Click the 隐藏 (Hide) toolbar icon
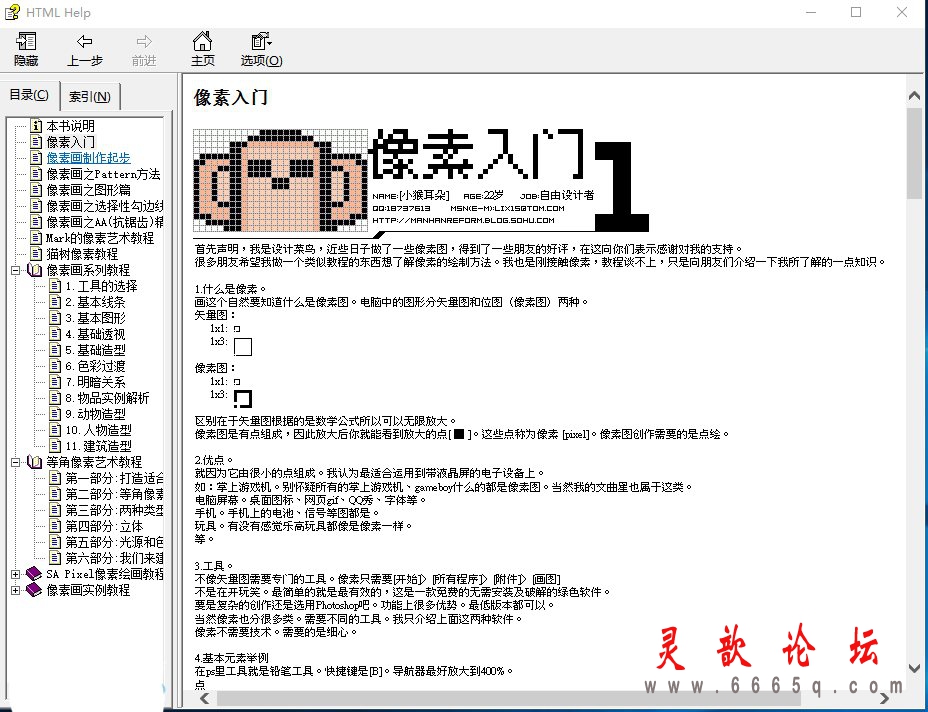The height and width of the screenshot is (712, 928). coord(25,41)
